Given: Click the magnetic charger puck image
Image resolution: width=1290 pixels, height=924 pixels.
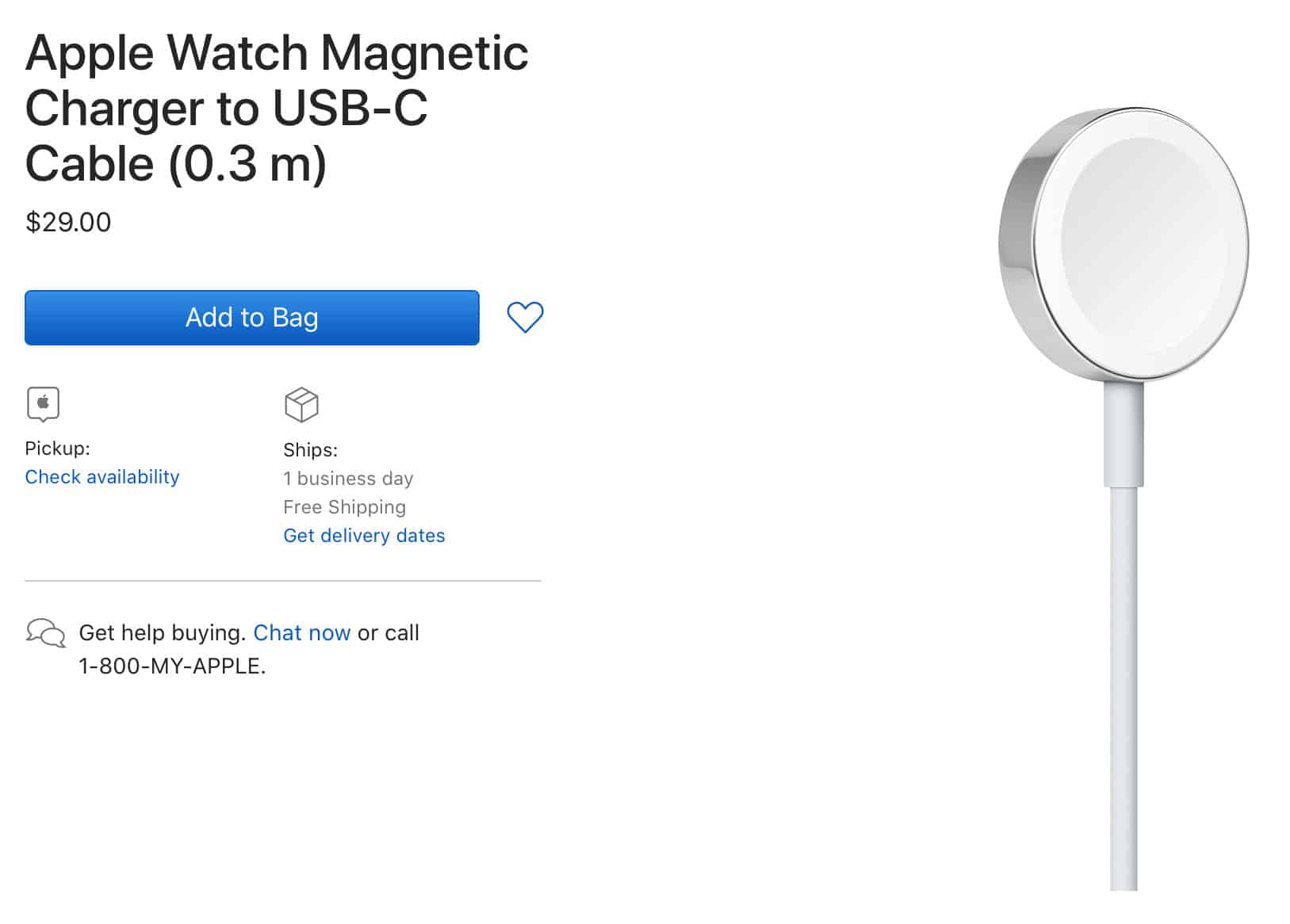Looking at the screenshot, I should 1123,245.
